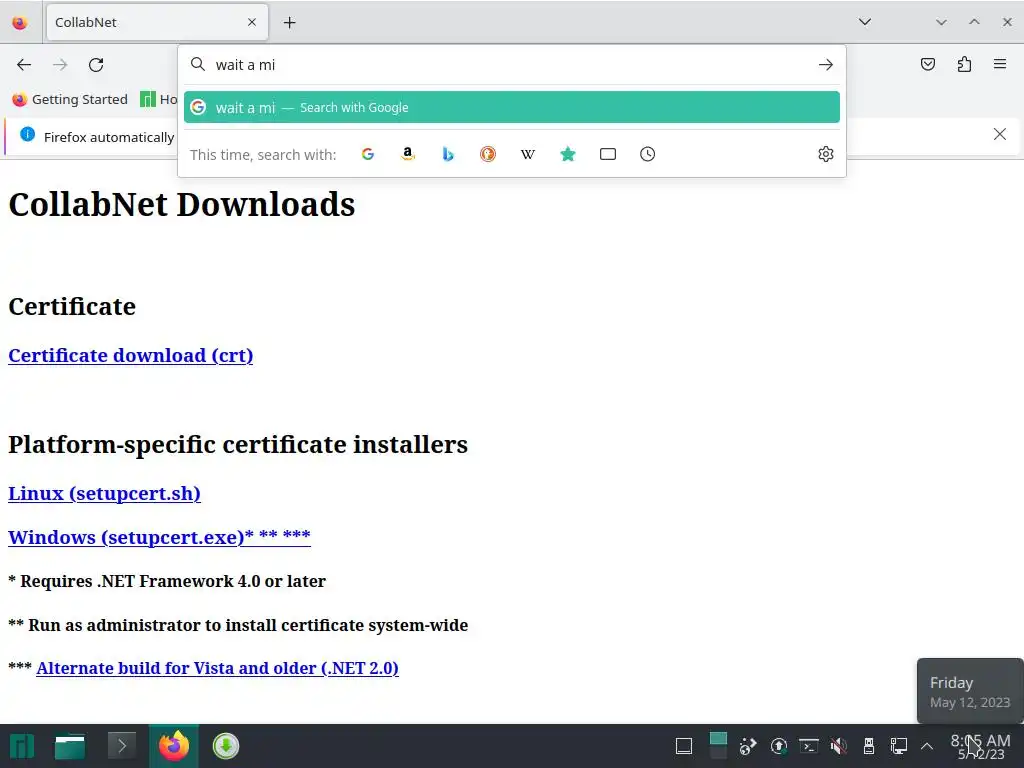Open the terminal from taskbar
The width and height of the screenshot is (1024, 768).
point(121,746)
